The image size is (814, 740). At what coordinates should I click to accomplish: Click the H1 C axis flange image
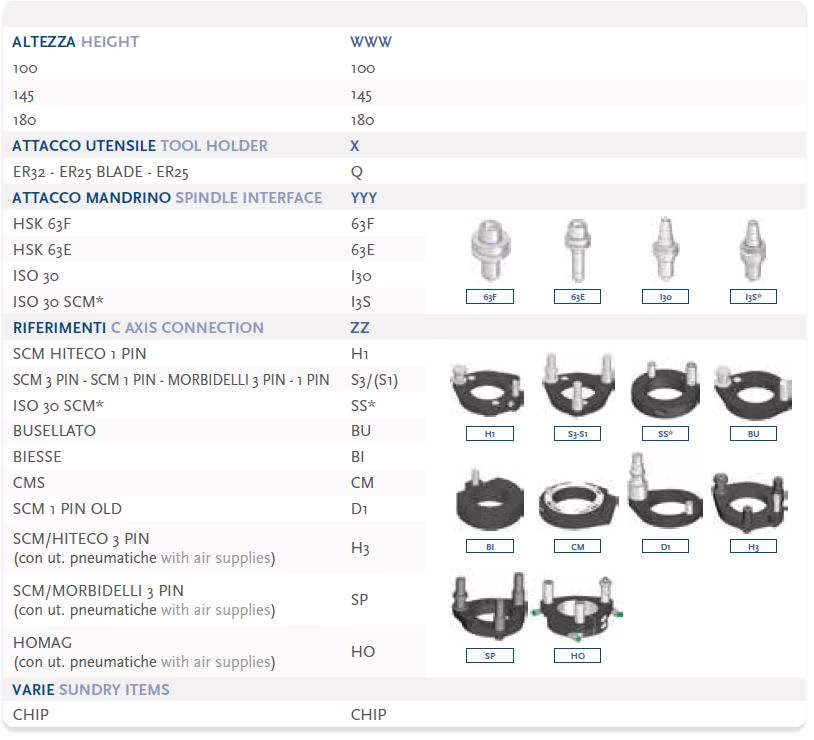[x=490, y=391]
